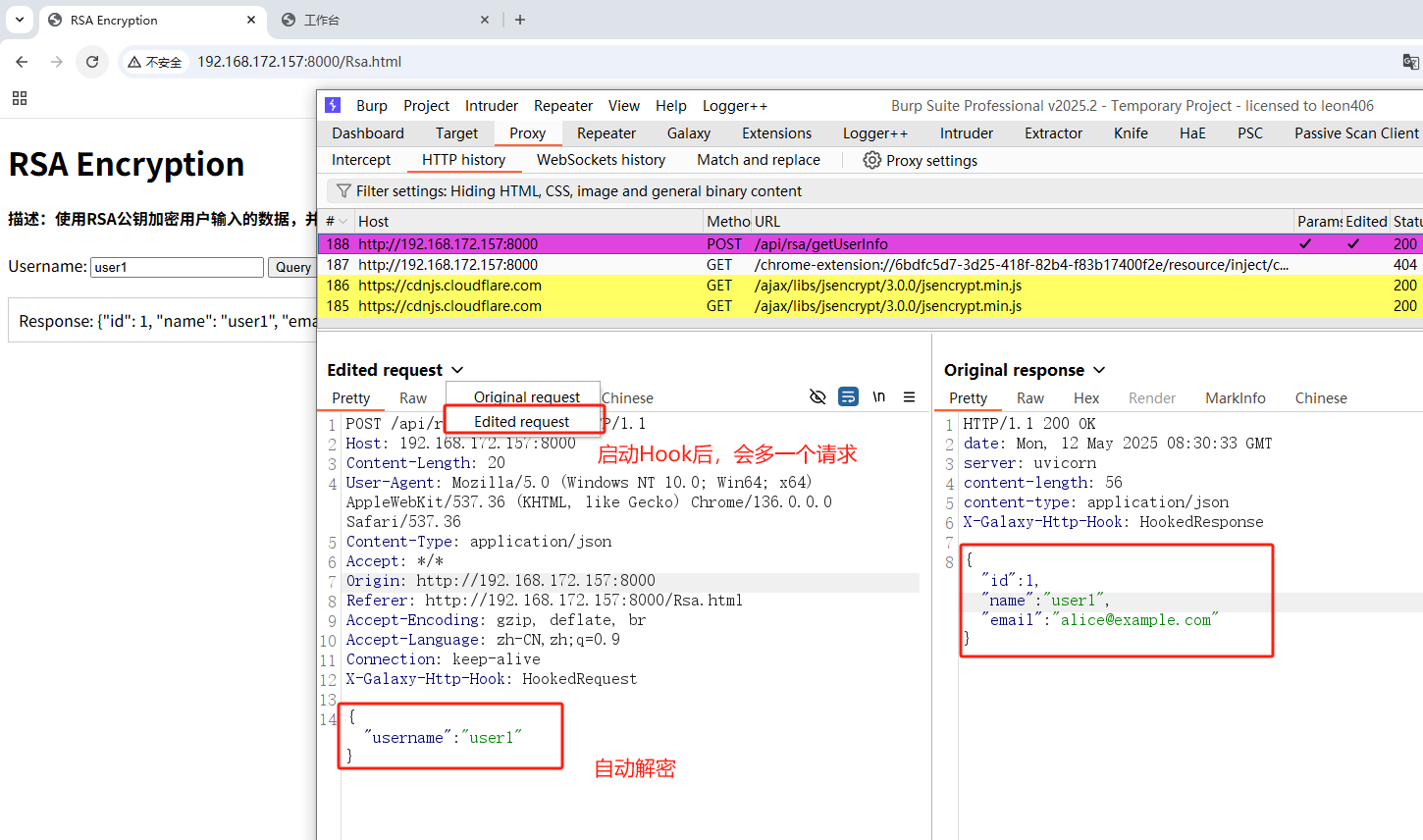Screen dimensions: 1423x840
Task: Open the Help menu
Action: [x=671, y=105]
